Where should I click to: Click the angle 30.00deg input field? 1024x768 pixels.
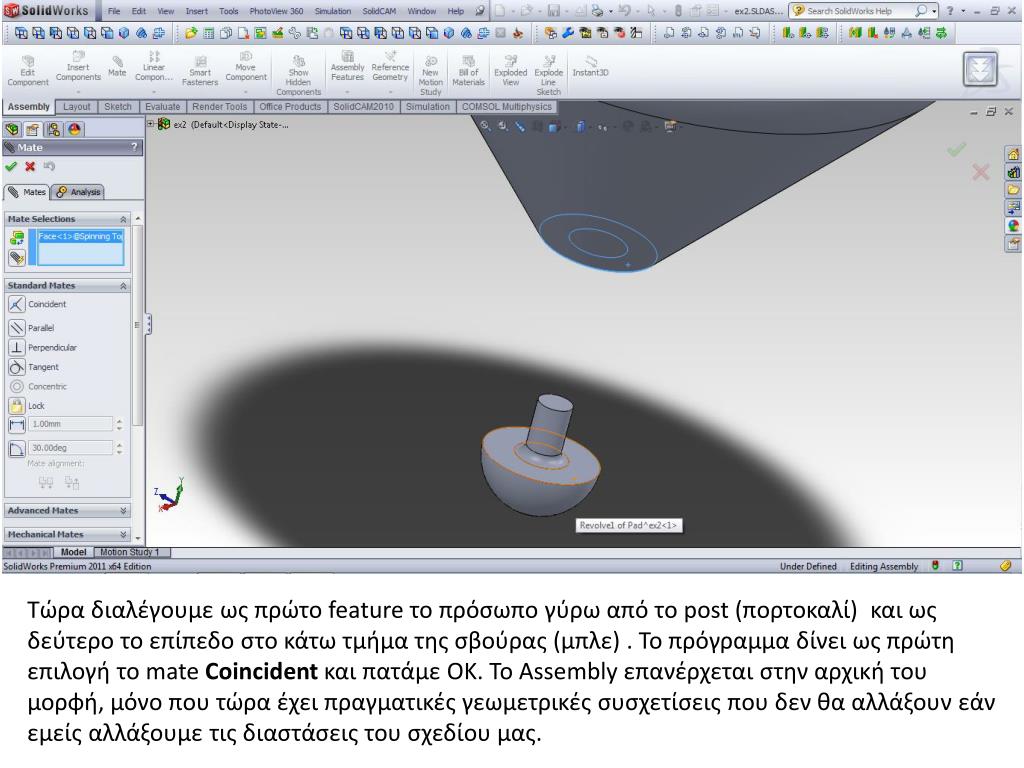(x=71, y=448)
